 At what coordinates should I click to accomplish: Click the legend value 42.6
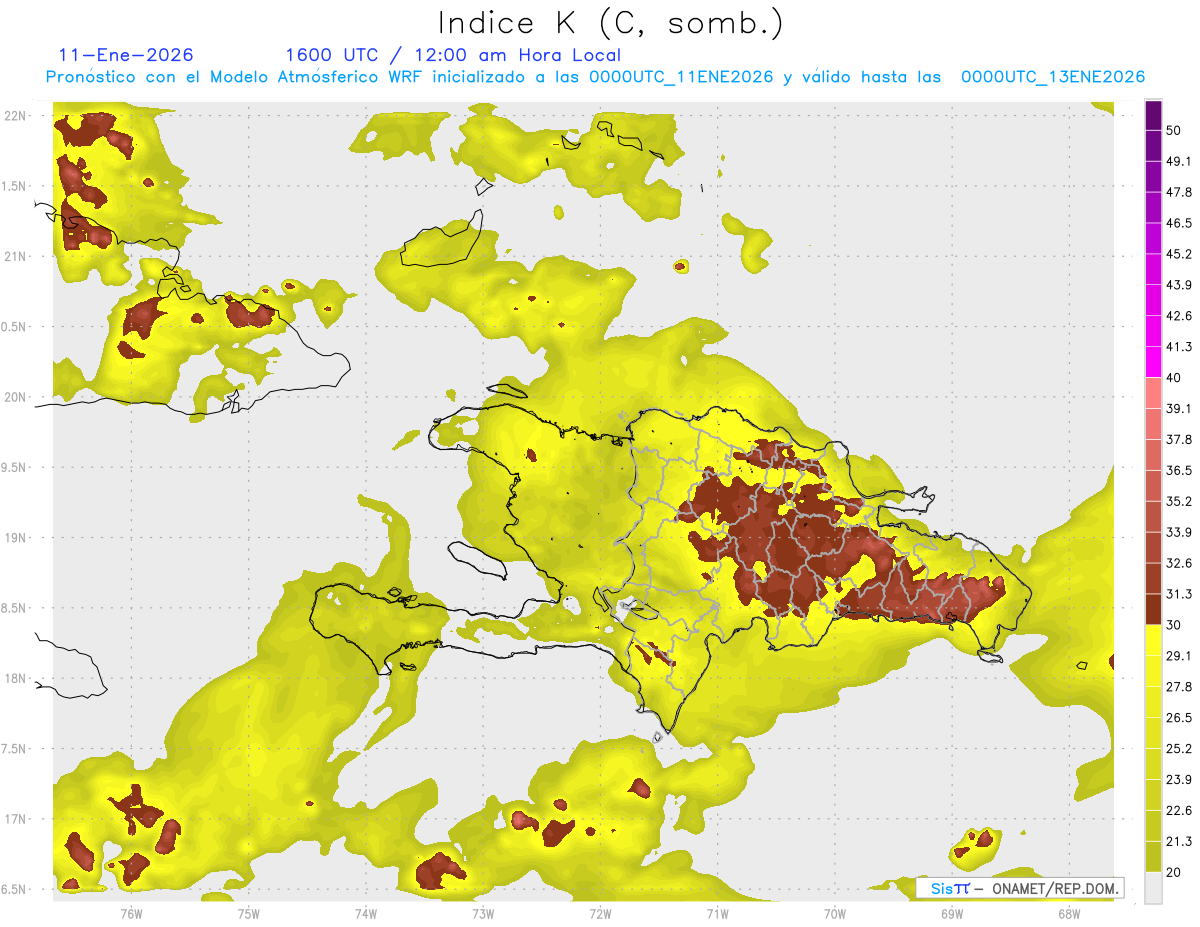tap(1180, 316)
